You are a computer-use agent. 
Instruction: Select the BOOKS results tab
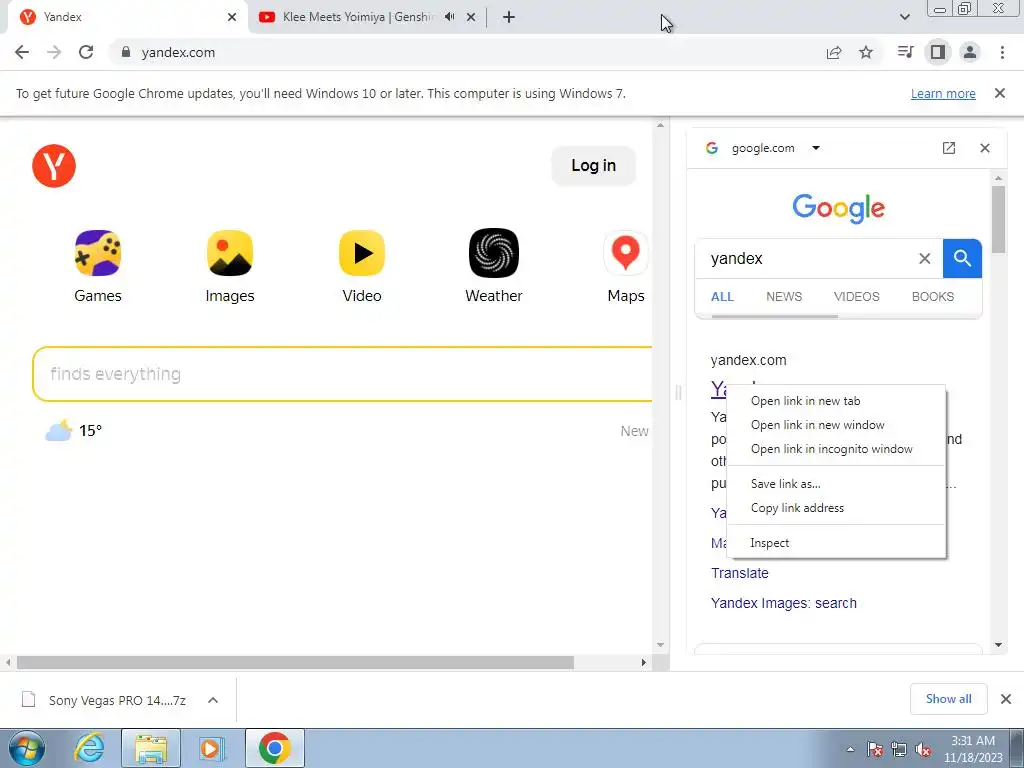click(933, 296)
